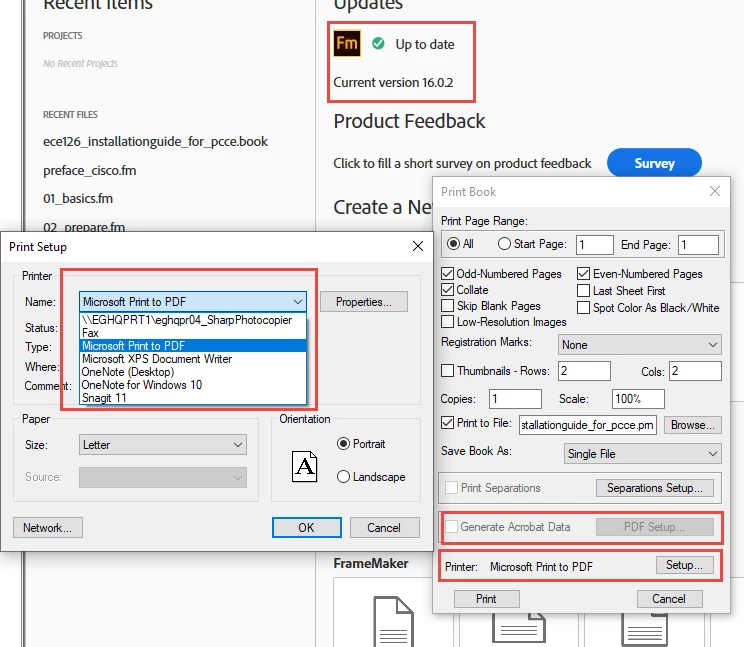Click the Network button

click(x=47, y=527)
